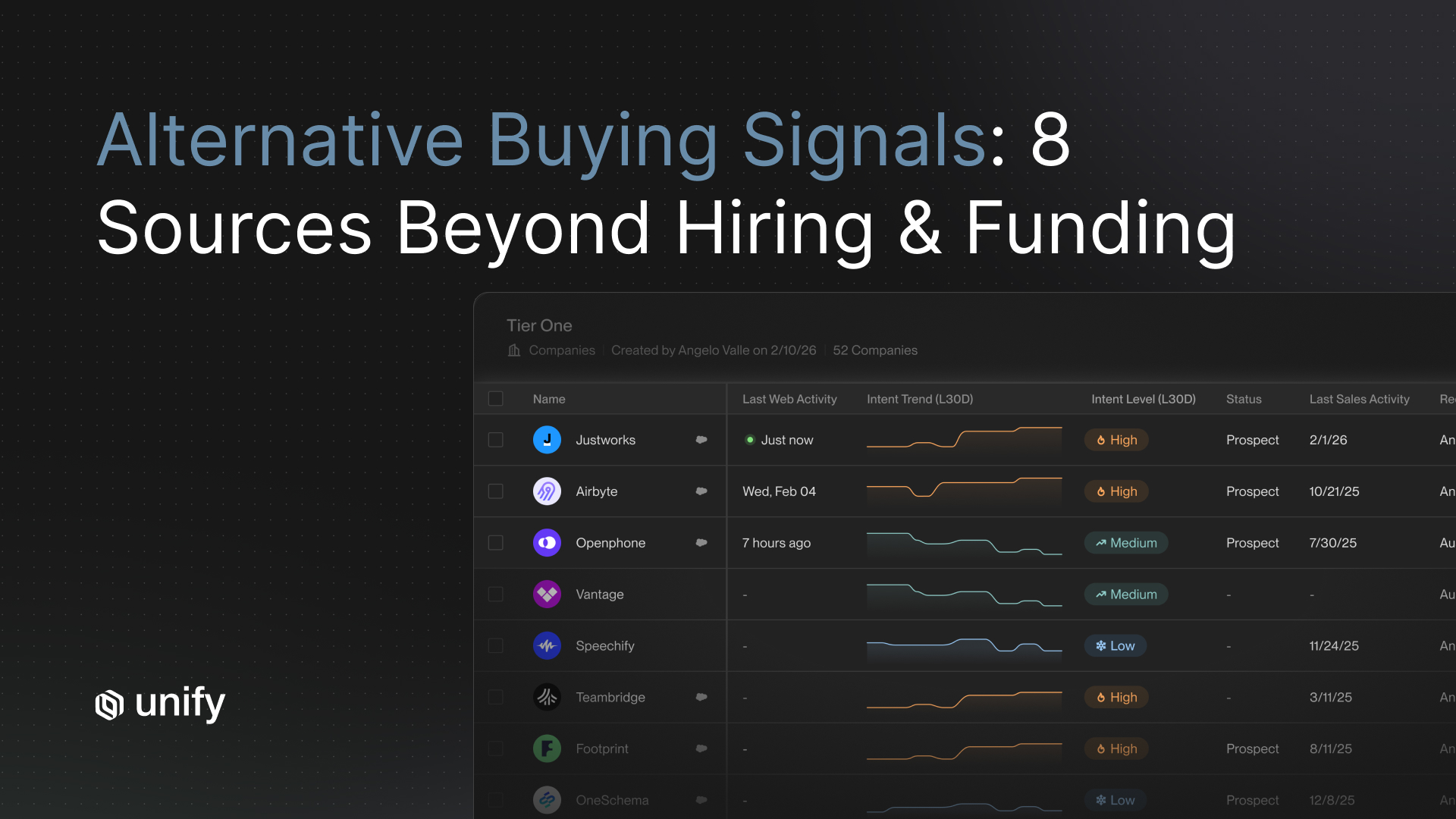Check the Justworks row checkbox

coord(496,440)
